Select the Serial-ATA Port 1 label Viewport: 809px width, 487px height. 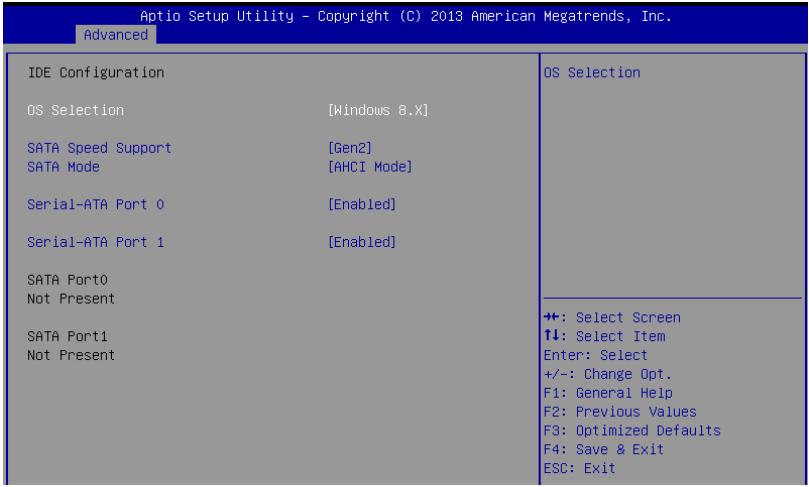click(x=95, y=242)
